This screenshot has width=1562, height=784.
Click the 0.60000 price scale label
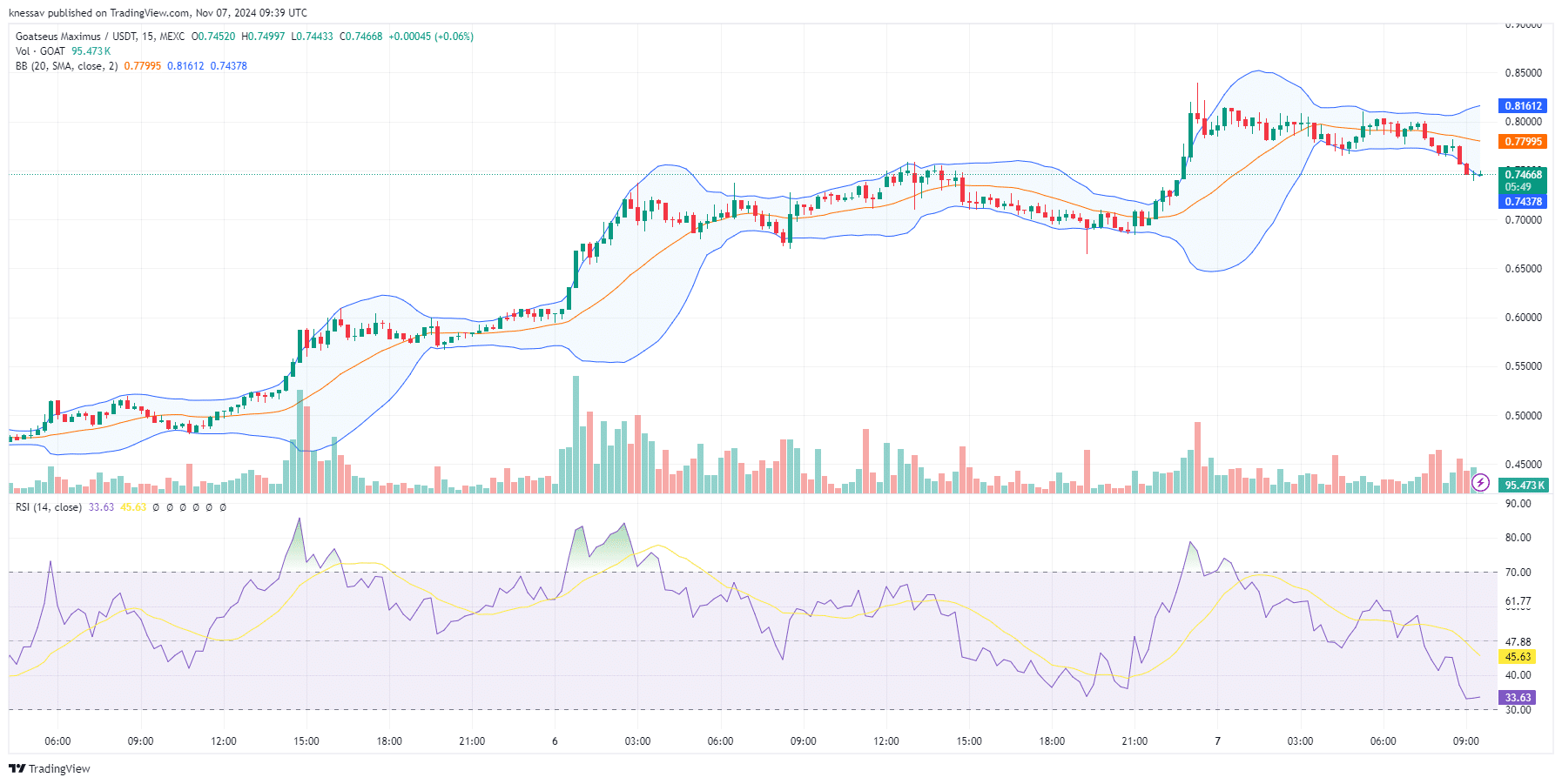[1523, 318]
